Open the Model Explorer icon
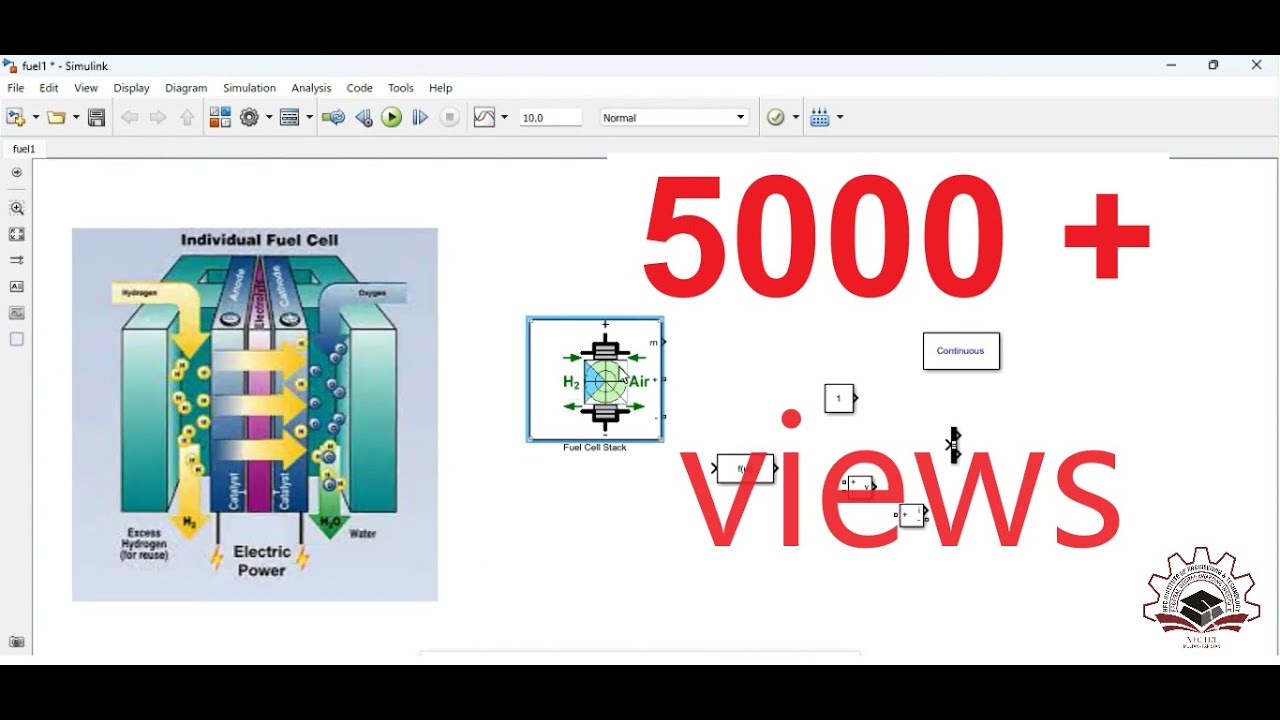Viewport: 1280px width, 720px height. (x=290, y=118)
